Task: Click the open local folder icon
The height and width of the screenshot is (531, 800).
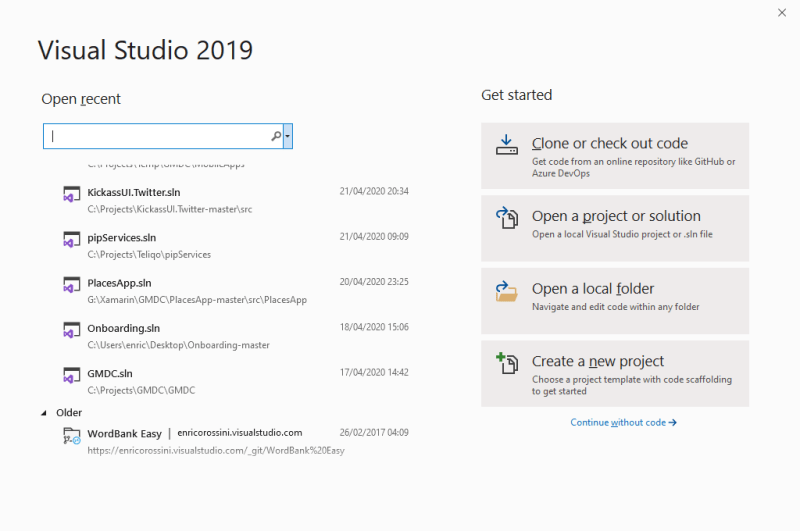Action: [x=507, y=291]
